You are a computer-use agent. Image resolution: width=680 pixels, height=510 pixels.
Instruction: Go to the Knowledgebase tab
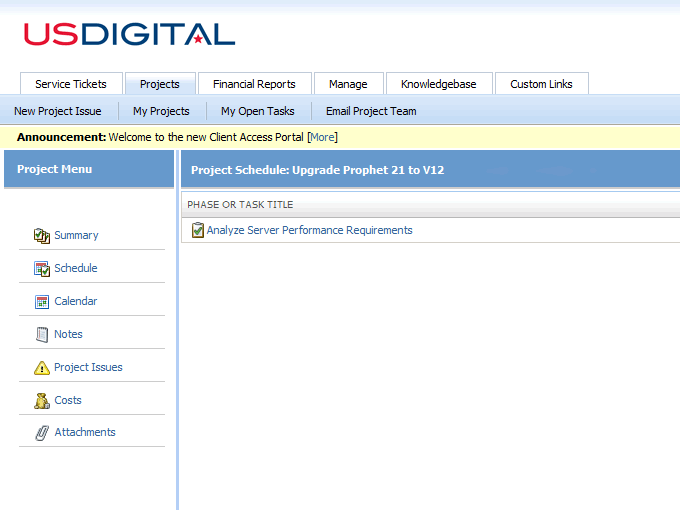point(439,84)
